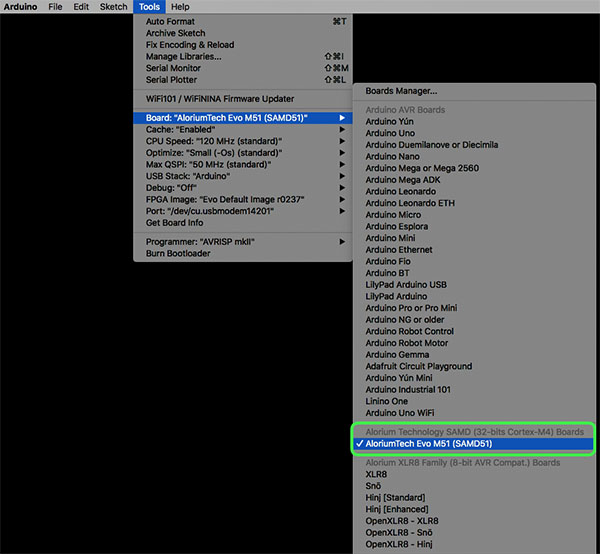This screenshot has height=554, width=600.
Task: Close the open Tools menu
Action: click(149, 7)
